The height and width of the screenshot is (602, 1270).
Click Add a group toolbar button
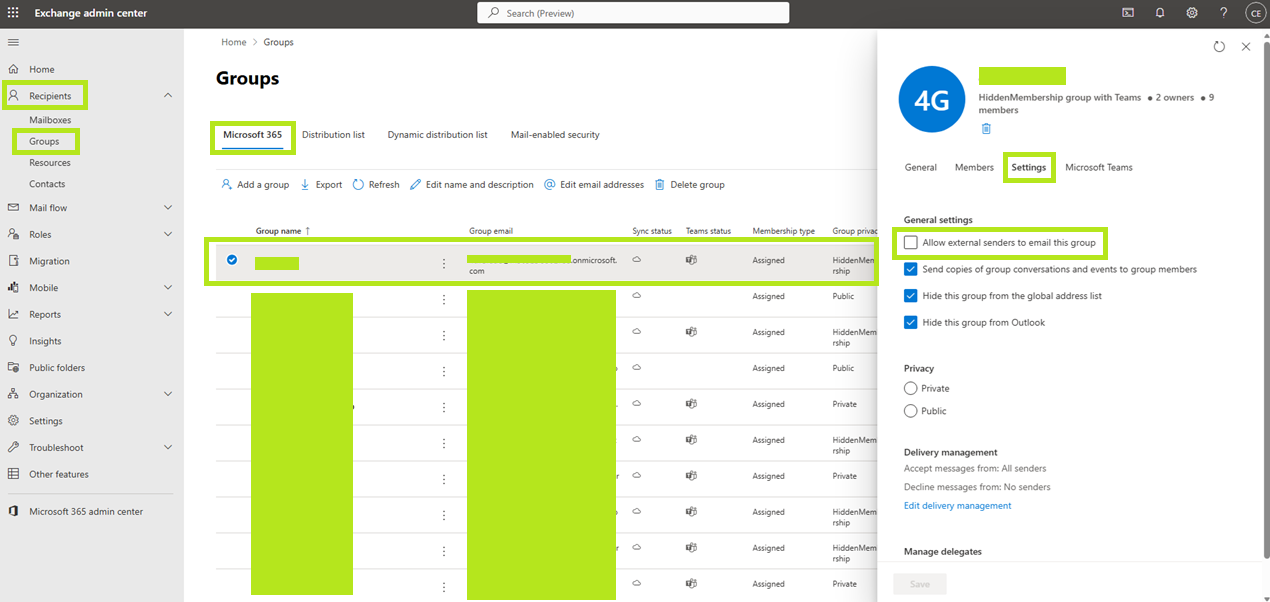pos(255,185)
